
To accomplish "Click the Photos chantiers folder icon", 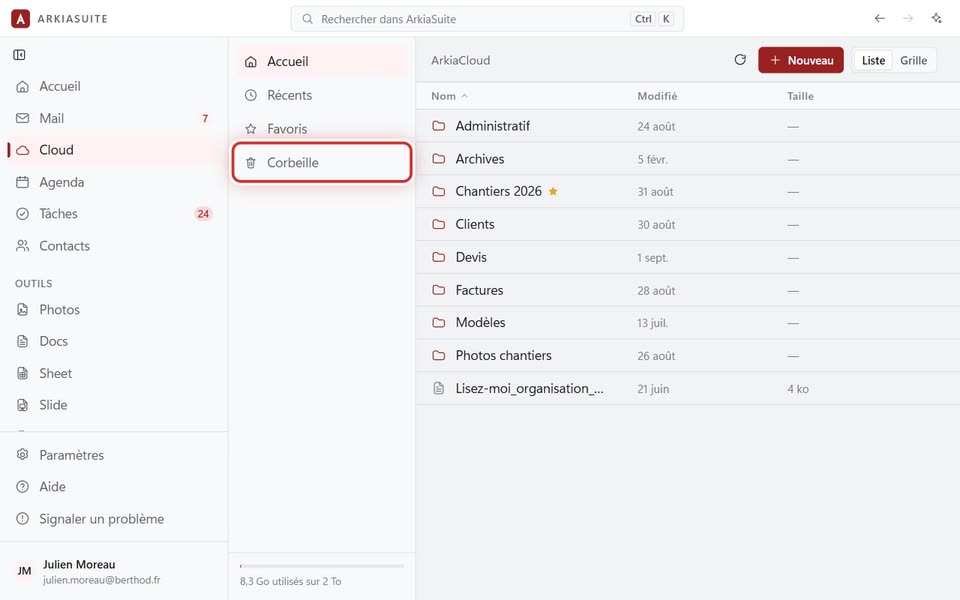I will coord(438,356).
